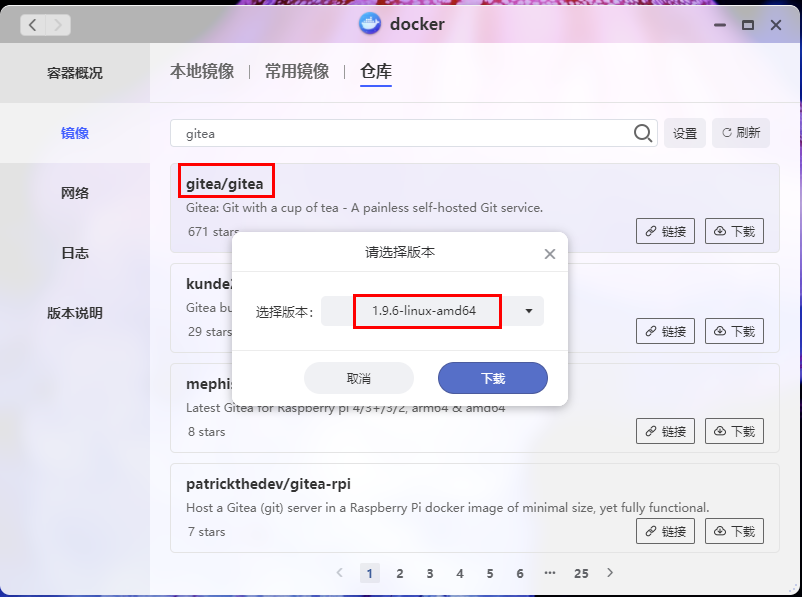The image size is (802, 597).
Task: Open 镜像 in the sidebar
Action: [75, 133]
